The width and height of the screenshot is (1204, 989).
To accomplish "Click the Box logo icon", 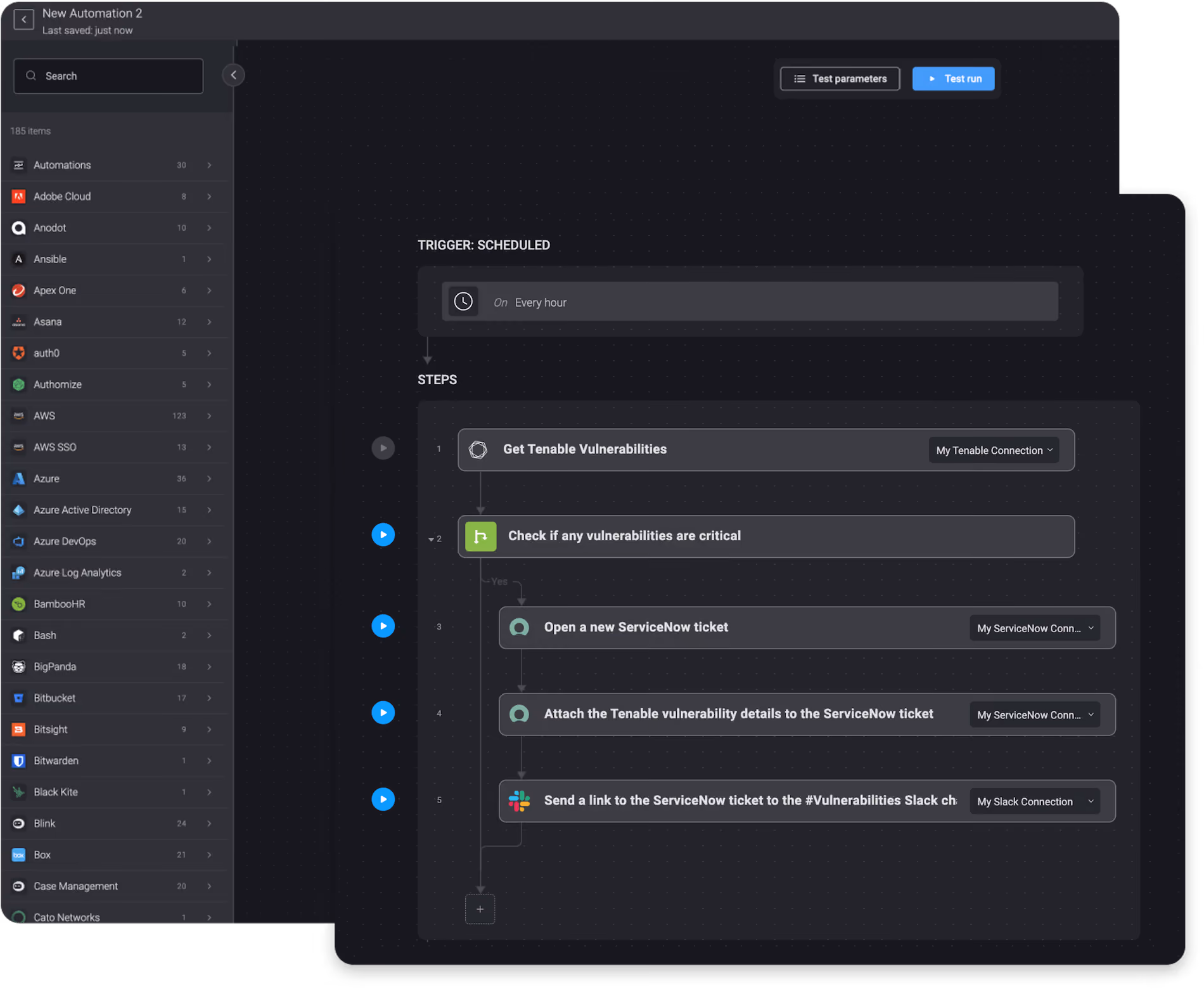I will pyautogui.click(x=19, y=855).
